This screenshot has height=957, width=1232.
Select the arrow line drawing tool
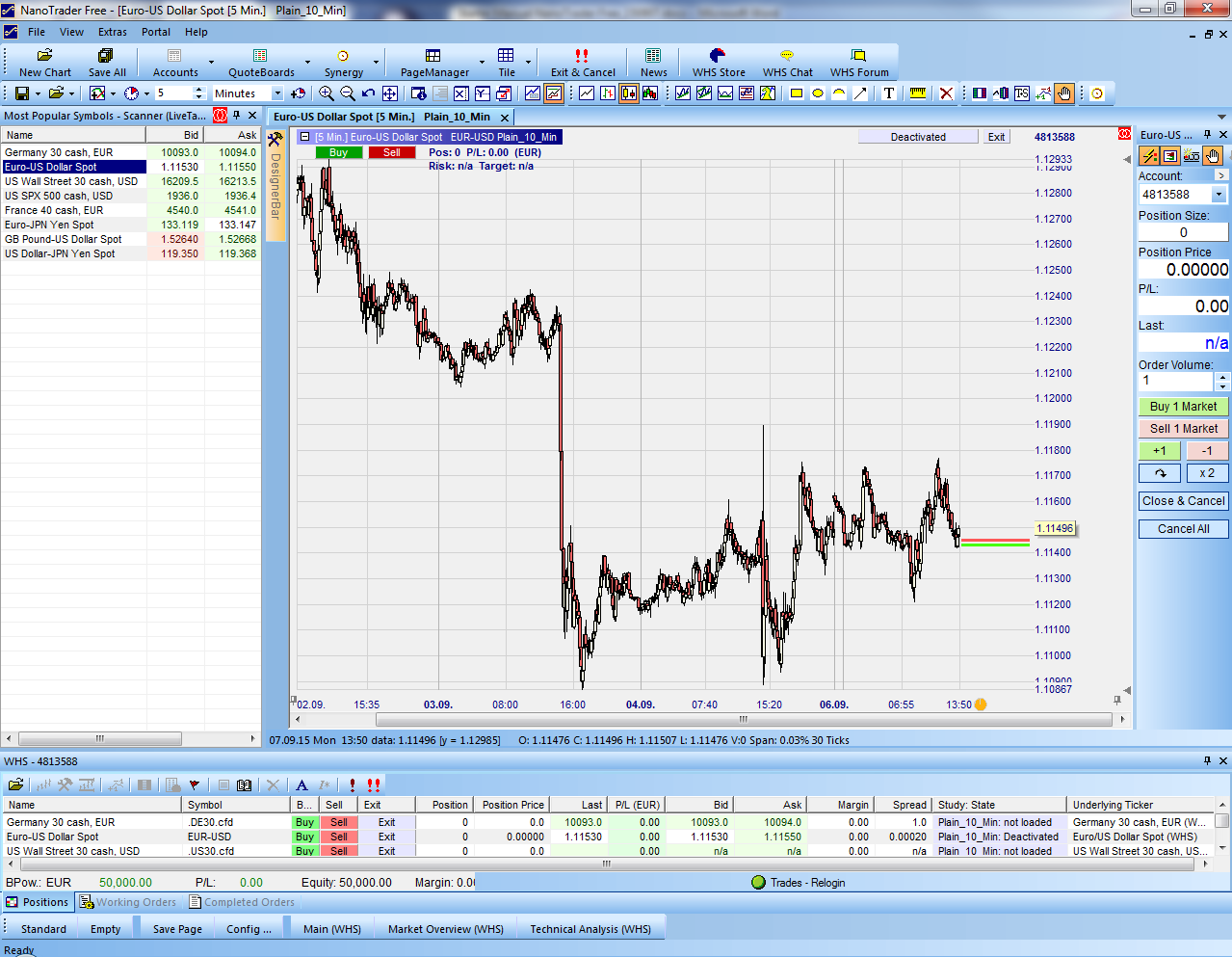[x=860, y=93]
